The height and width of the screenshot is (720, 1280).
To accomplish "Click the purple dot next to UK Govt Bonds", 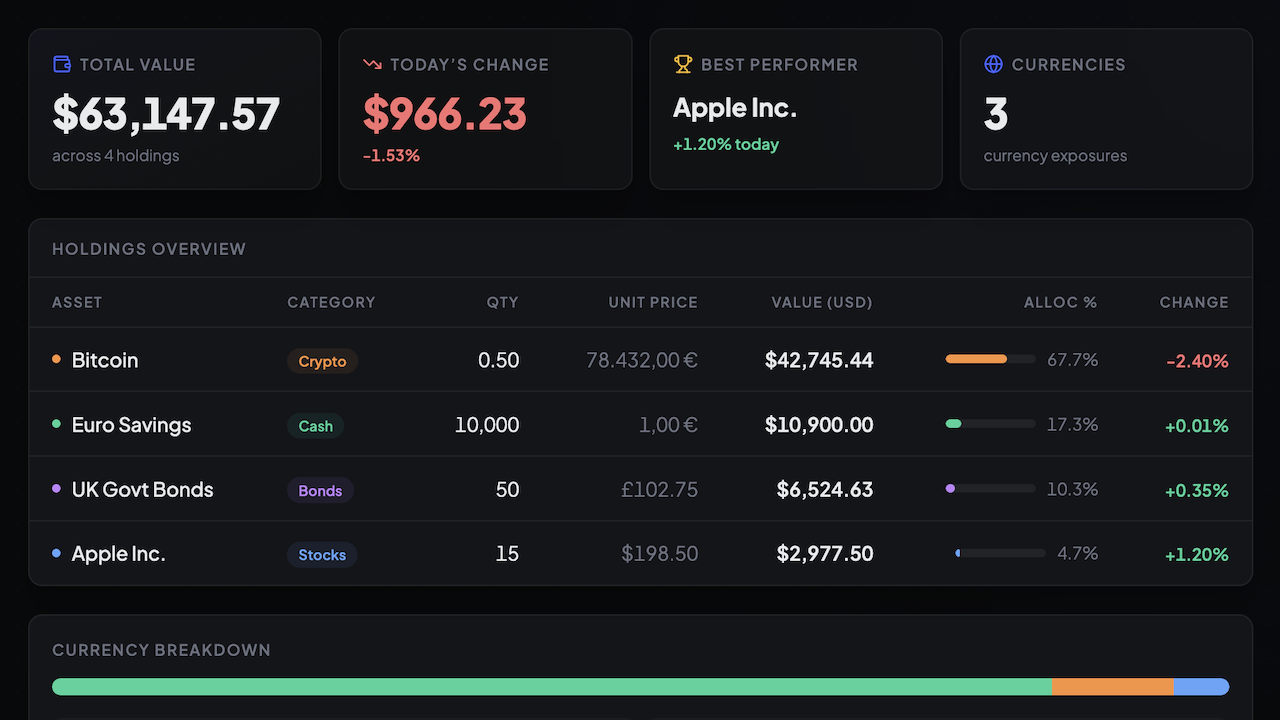I will (x=57, y=489).
